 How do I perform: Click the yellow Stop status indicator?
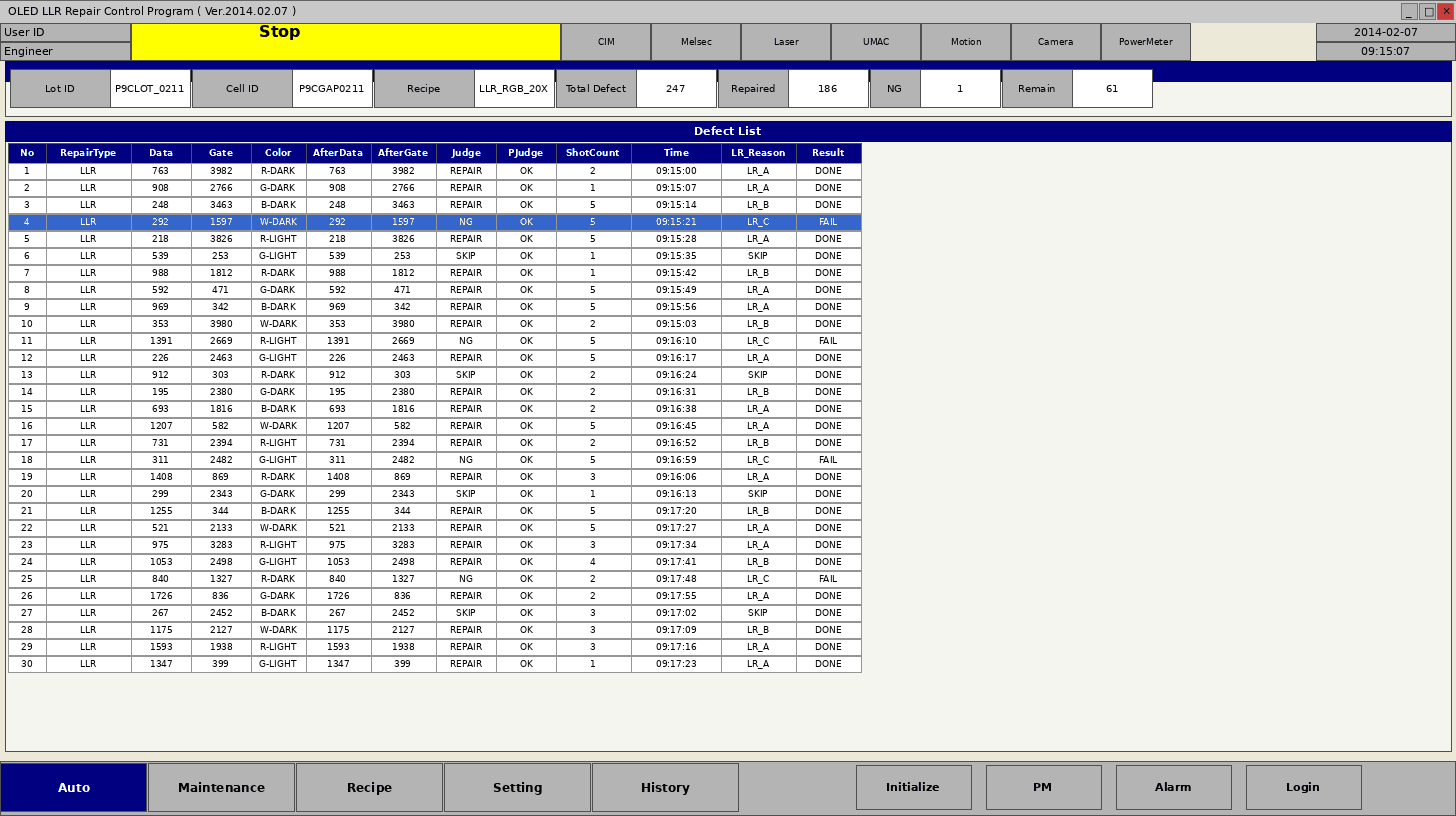pyautogui.click(x=345, y=42)
